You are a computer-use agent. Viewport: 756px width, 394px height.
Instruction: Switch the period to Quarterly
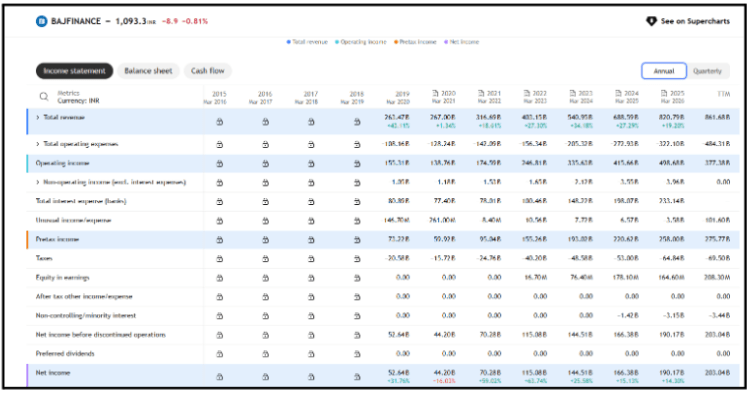click(x=707, y=71)
